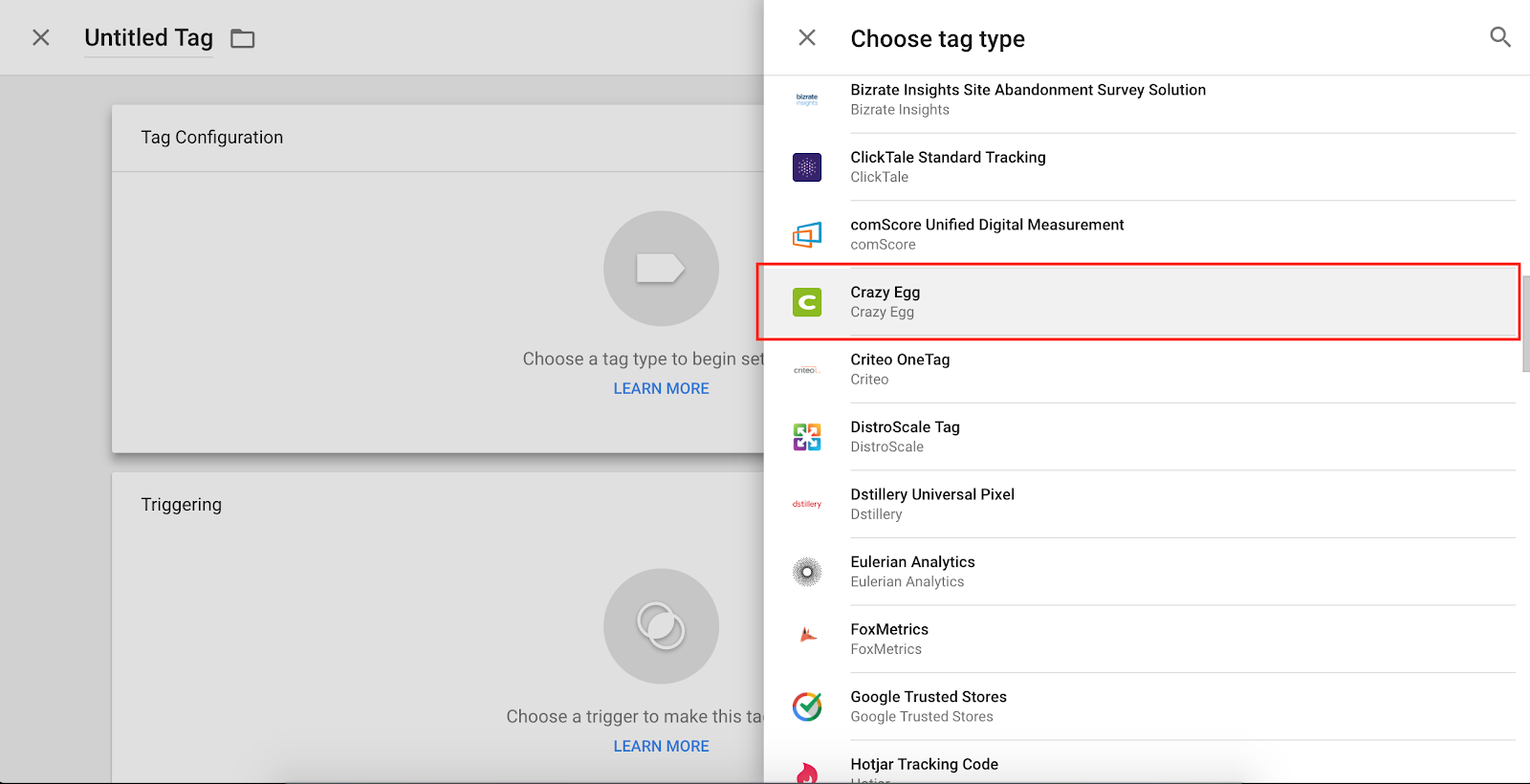Choose Dstillery Universal Pixel tag type
The width and height of the screenshot is (1530, 784).
(1140, 504)
